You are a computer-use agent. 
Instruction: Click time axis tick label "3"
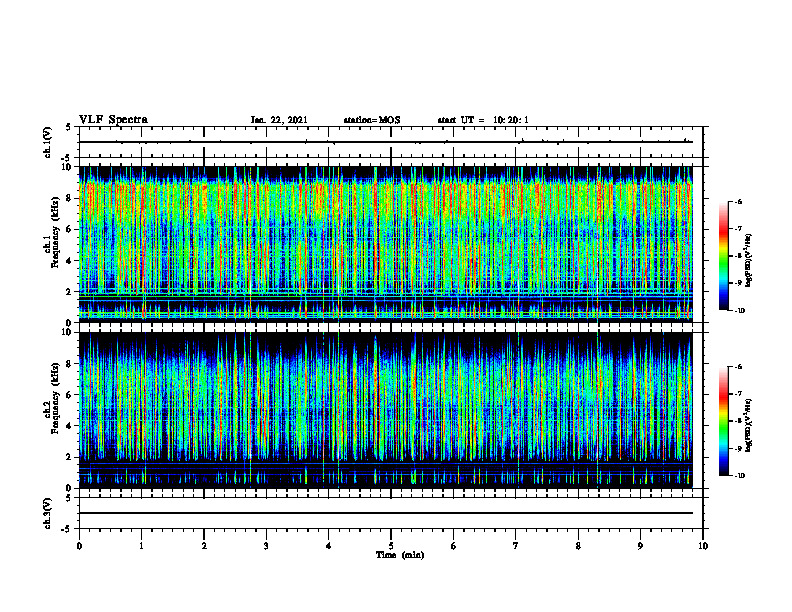tap(266, 546)
